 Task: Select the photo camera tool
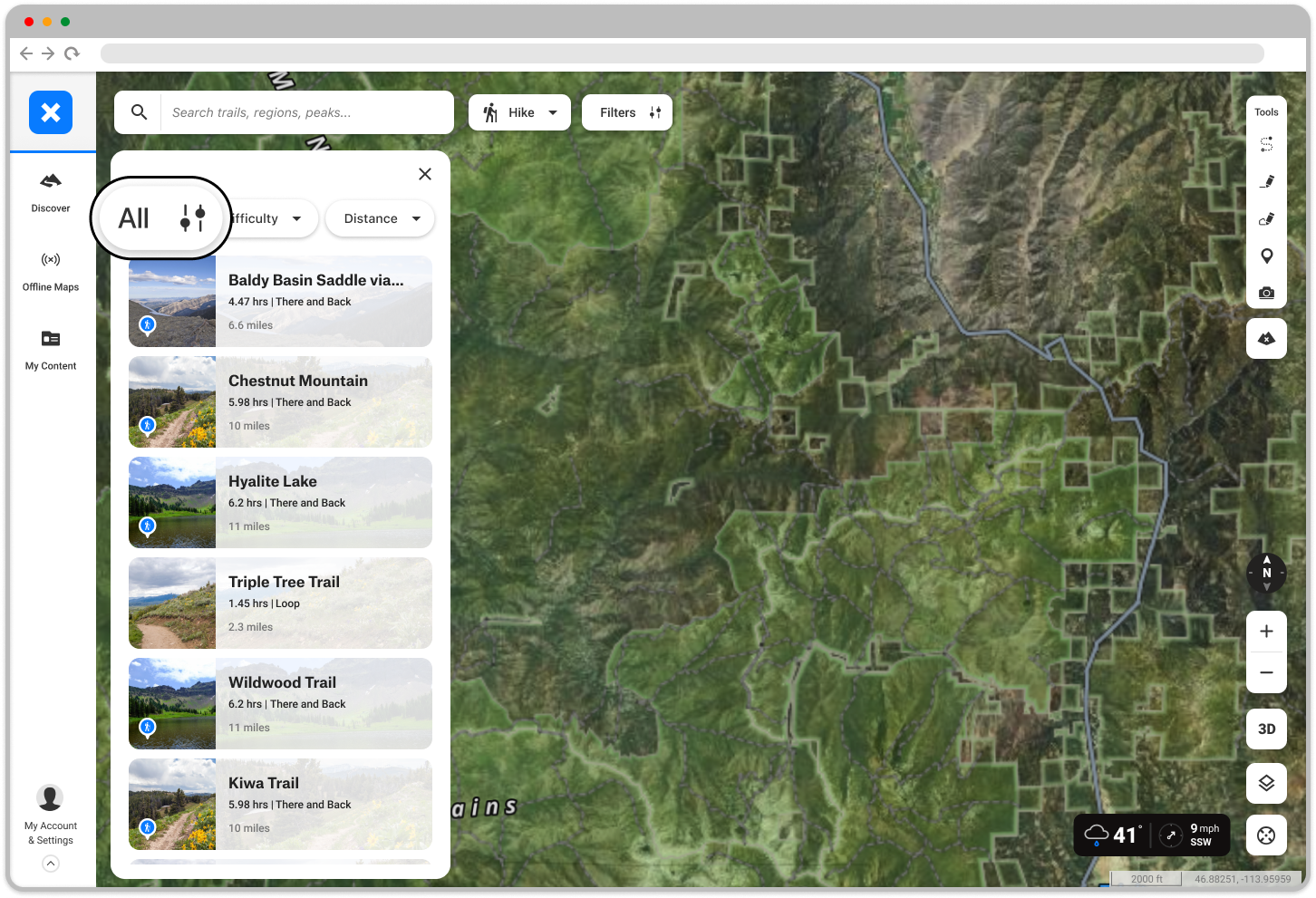tap(1266, 293)
